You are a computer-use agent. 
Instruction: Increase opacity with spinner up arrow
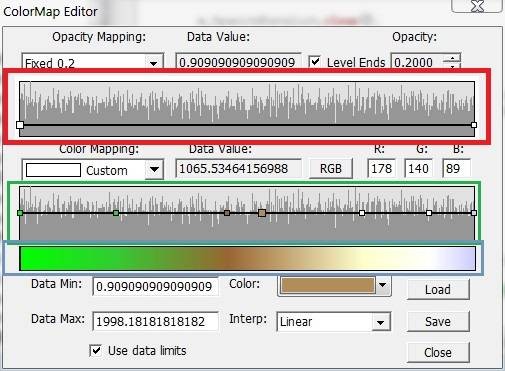452,59
